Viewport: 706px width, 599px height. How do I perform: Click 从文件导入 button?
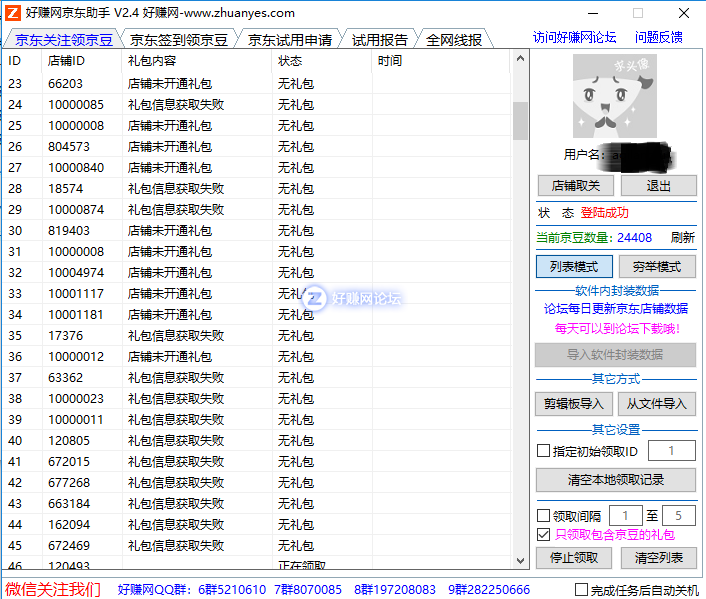point(656,404)
